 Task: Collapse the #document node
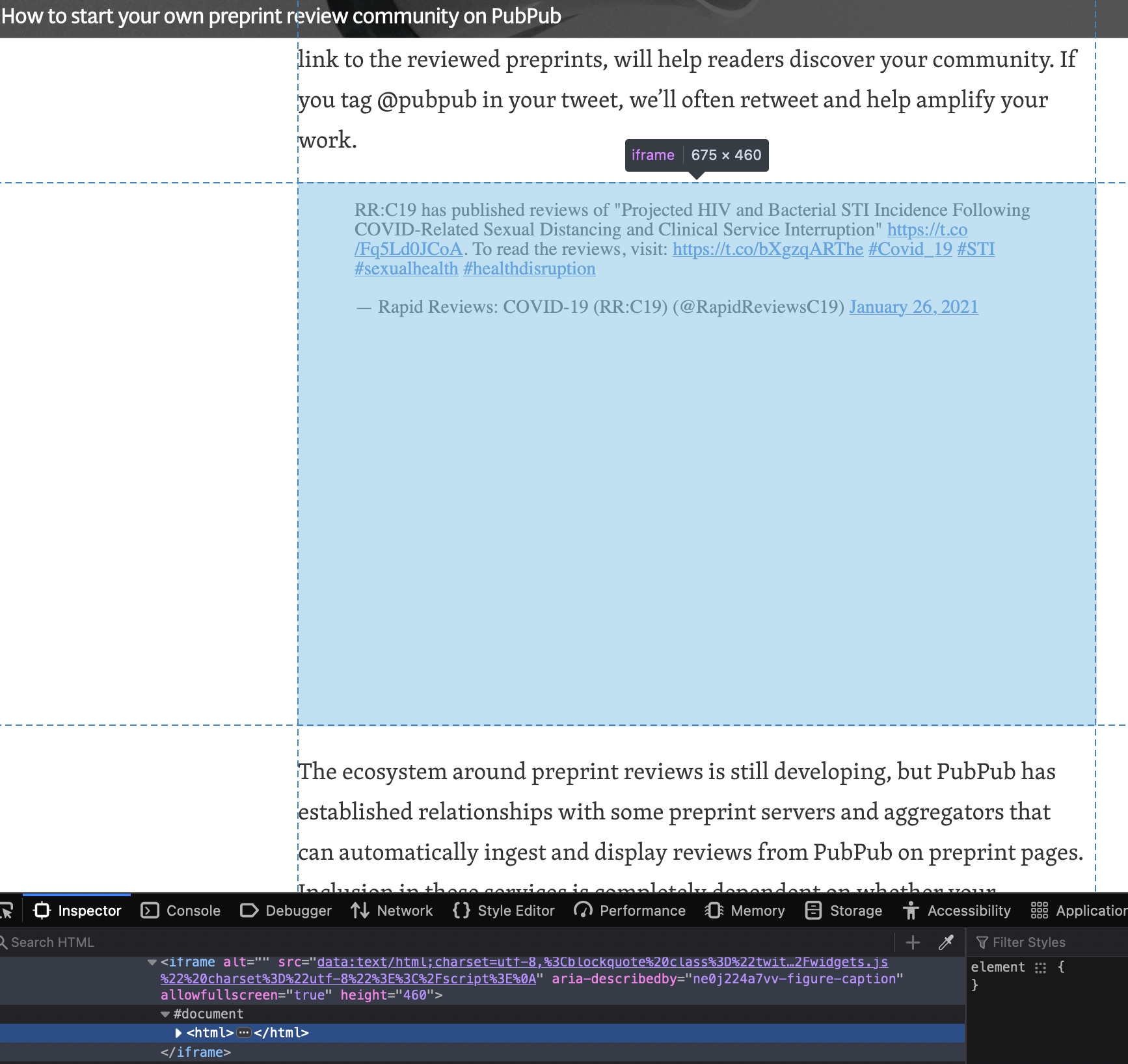[x=166, y=1013]
